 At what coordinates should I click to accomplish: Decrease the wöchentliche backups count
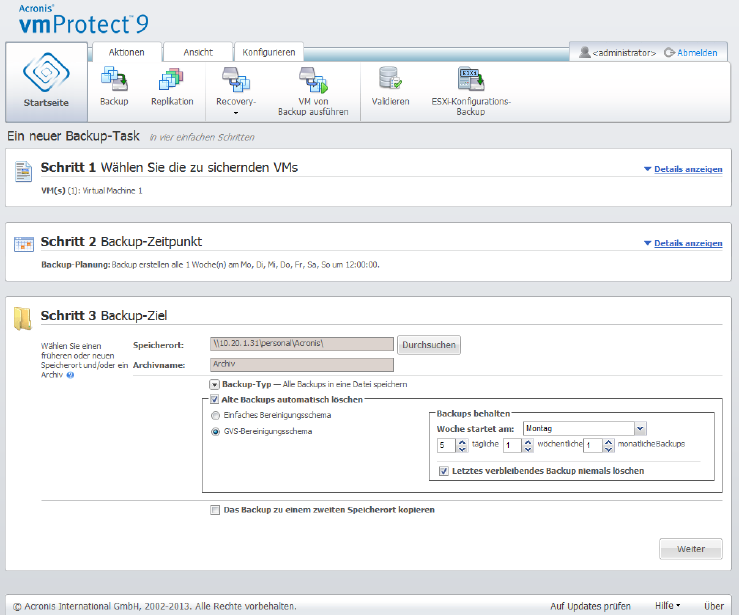coord(528,449)
